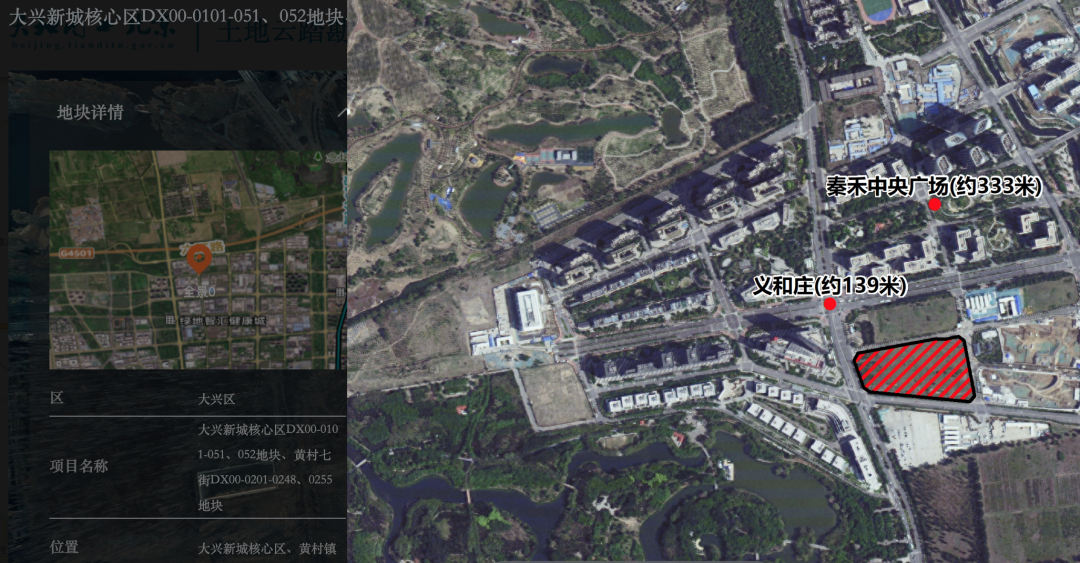Click the page title 大兴新城核心区DX00-0101-051、052地块
Image resolution: width=1080 pixels, height=563 pixels.
pyautogui.click(x=176, y=17)
